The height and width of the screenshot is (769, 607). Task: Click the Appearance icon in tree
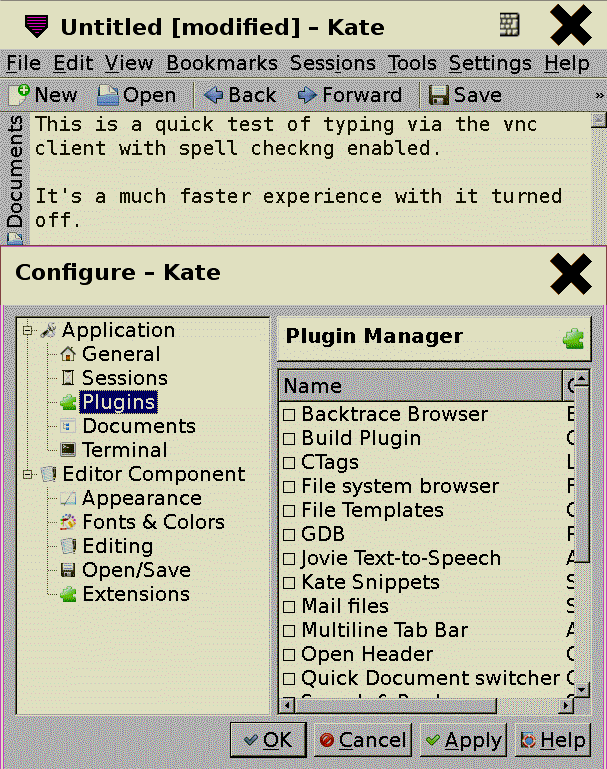point(68,498)
